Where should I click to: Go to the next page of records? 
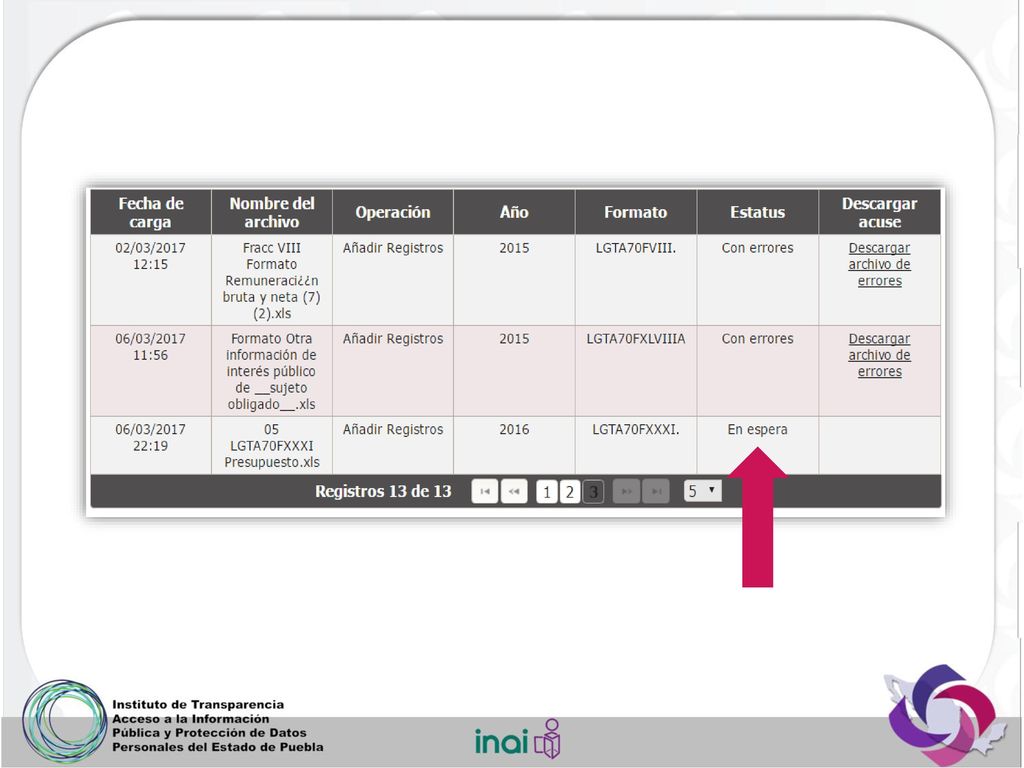click(x=626, y=491)
